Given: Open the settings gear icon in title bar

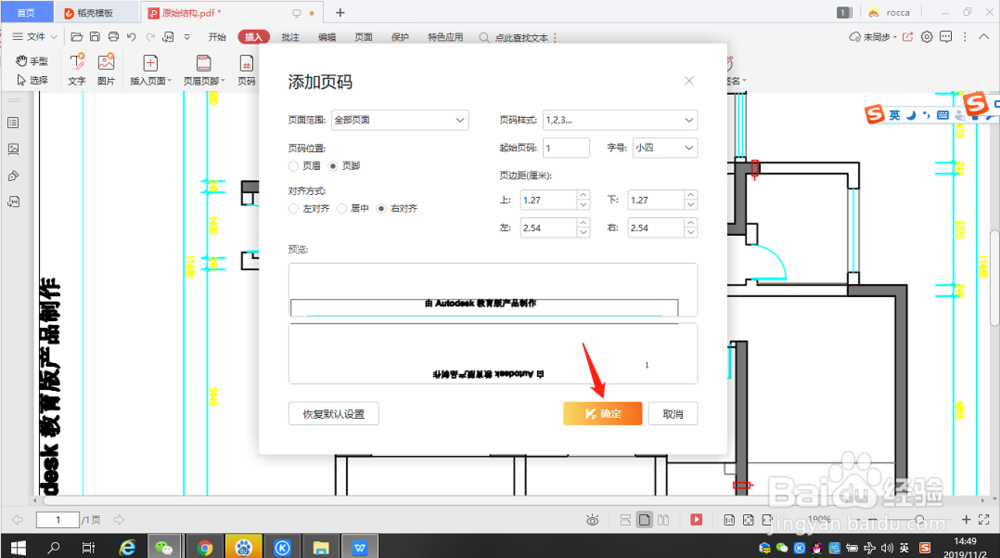Looking at the screenshot, I should pyautogui.click(x=927, y=37).
